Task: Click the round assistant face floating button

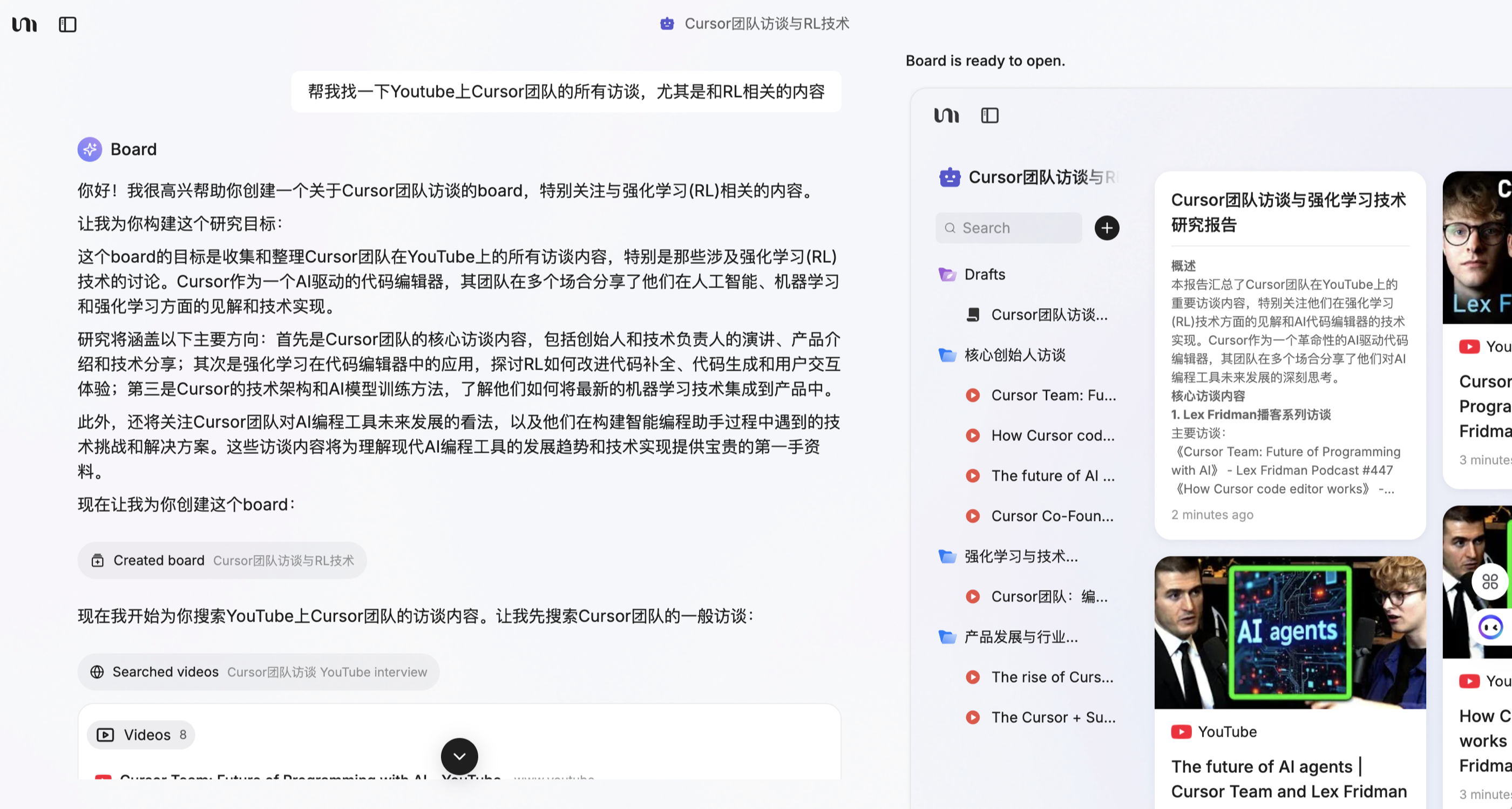Action: point(1491,627)
